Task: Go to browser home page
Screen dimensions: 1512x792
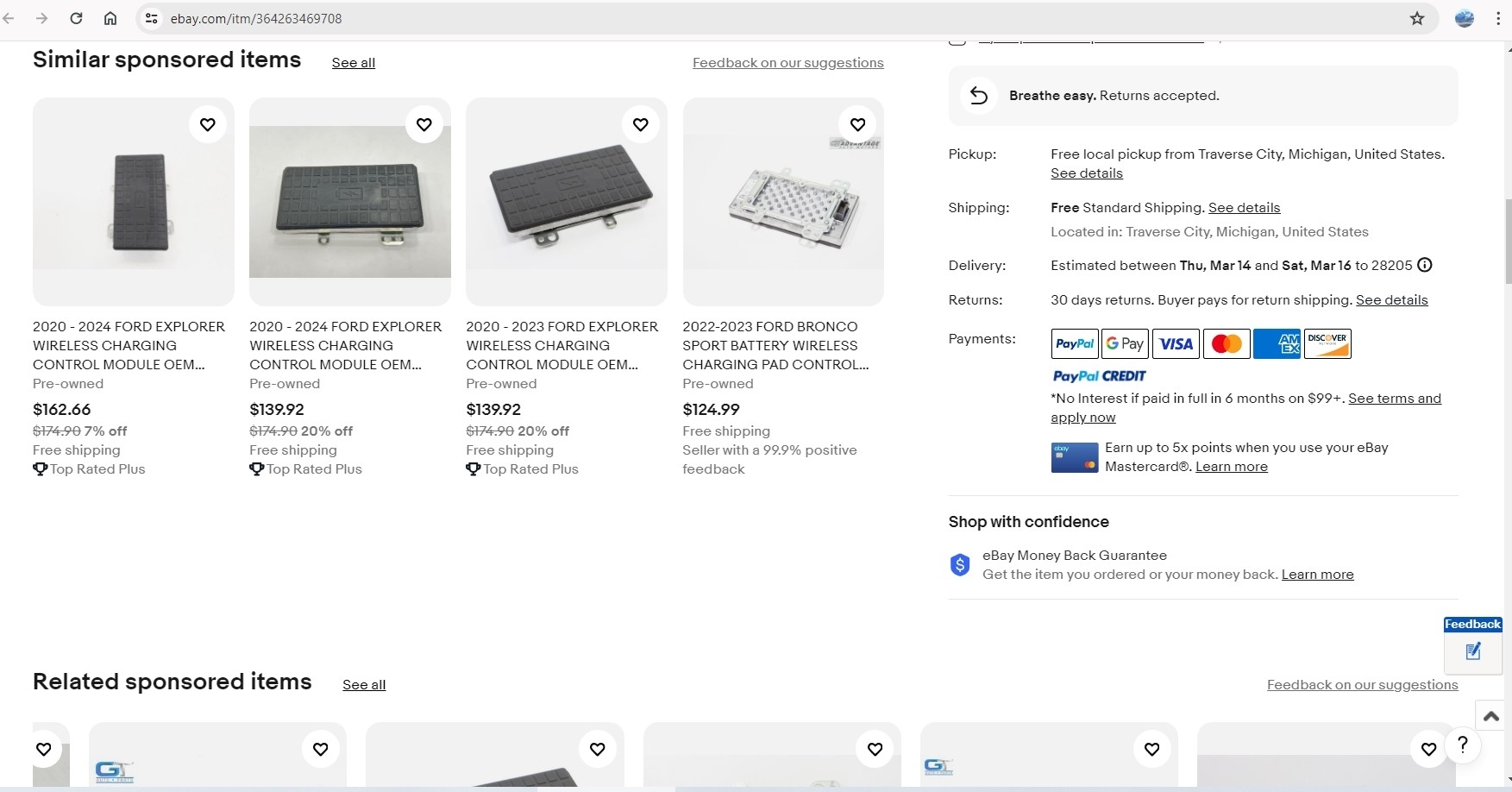Action: [x=110, y=18]
